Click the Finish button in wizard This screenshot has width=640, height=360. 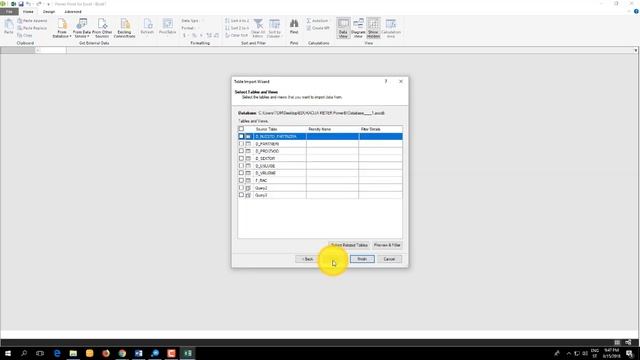point(362,259)
